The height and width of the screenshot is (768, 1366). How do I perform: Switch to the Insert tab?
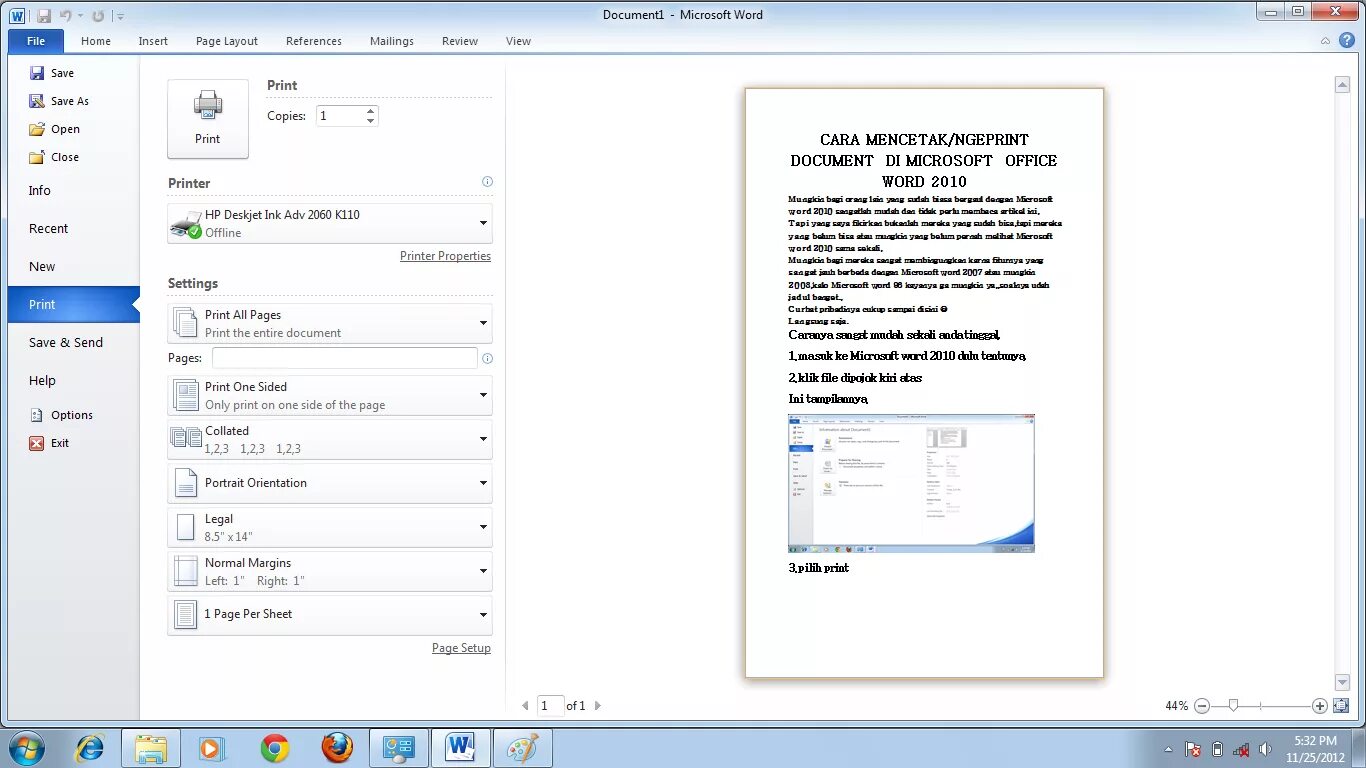(153, 41)
